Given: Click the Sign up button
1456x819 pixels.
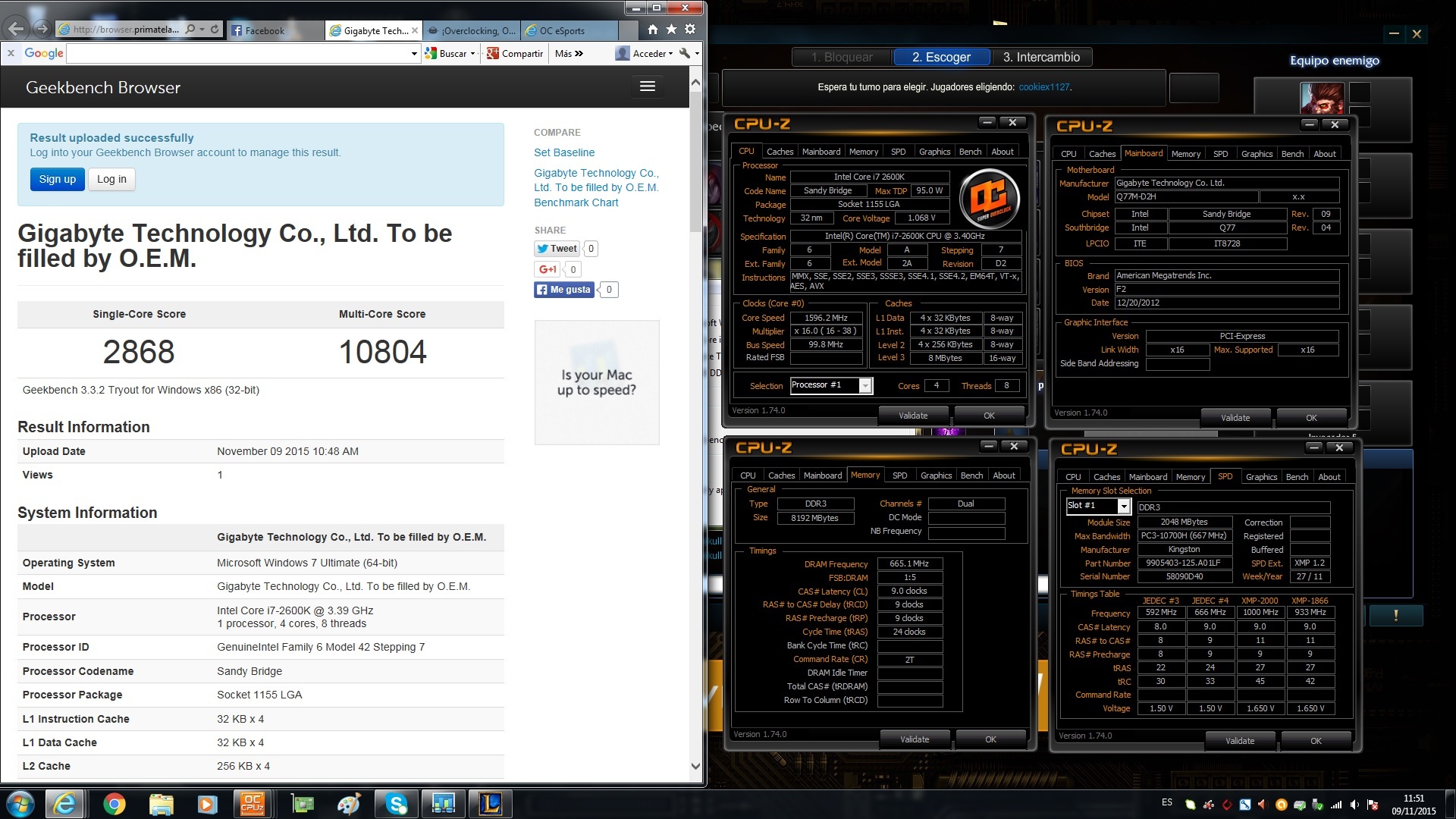Looking at the screenshot, I should click(x=58, y=179).
